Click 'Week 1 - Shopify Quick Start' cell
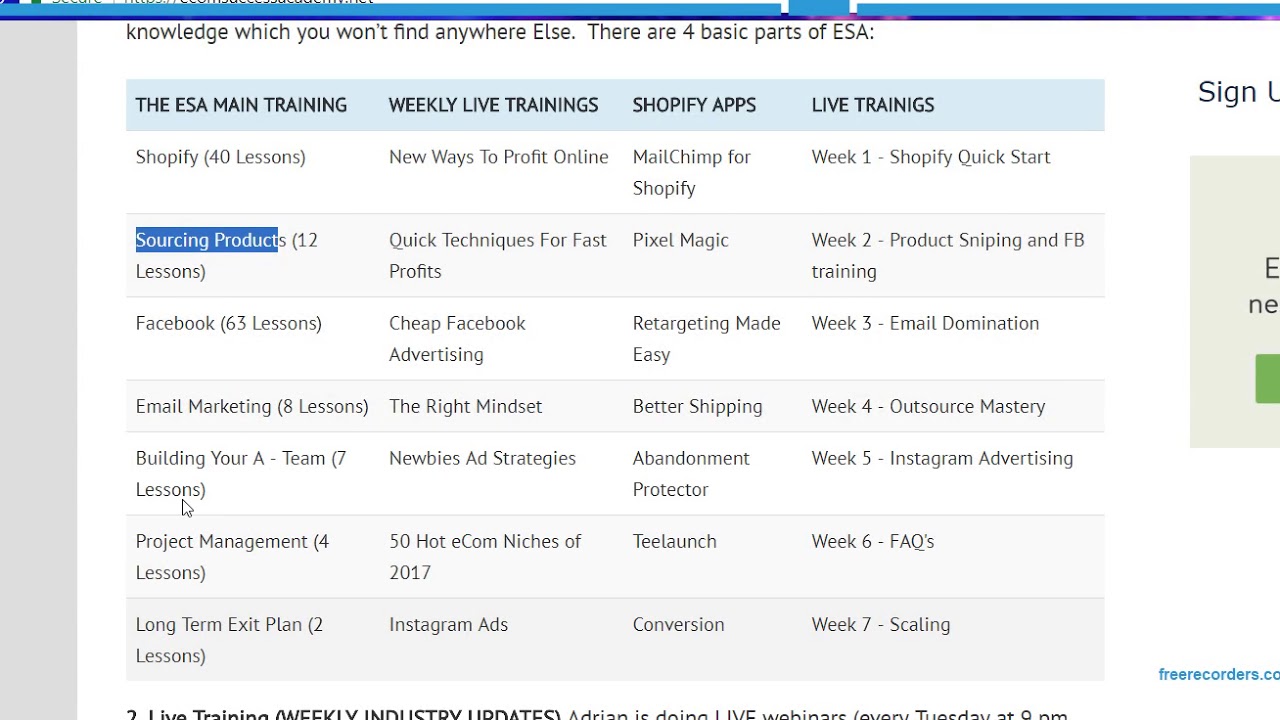This screenshot has width=1280, height=720. click(931, 157)
